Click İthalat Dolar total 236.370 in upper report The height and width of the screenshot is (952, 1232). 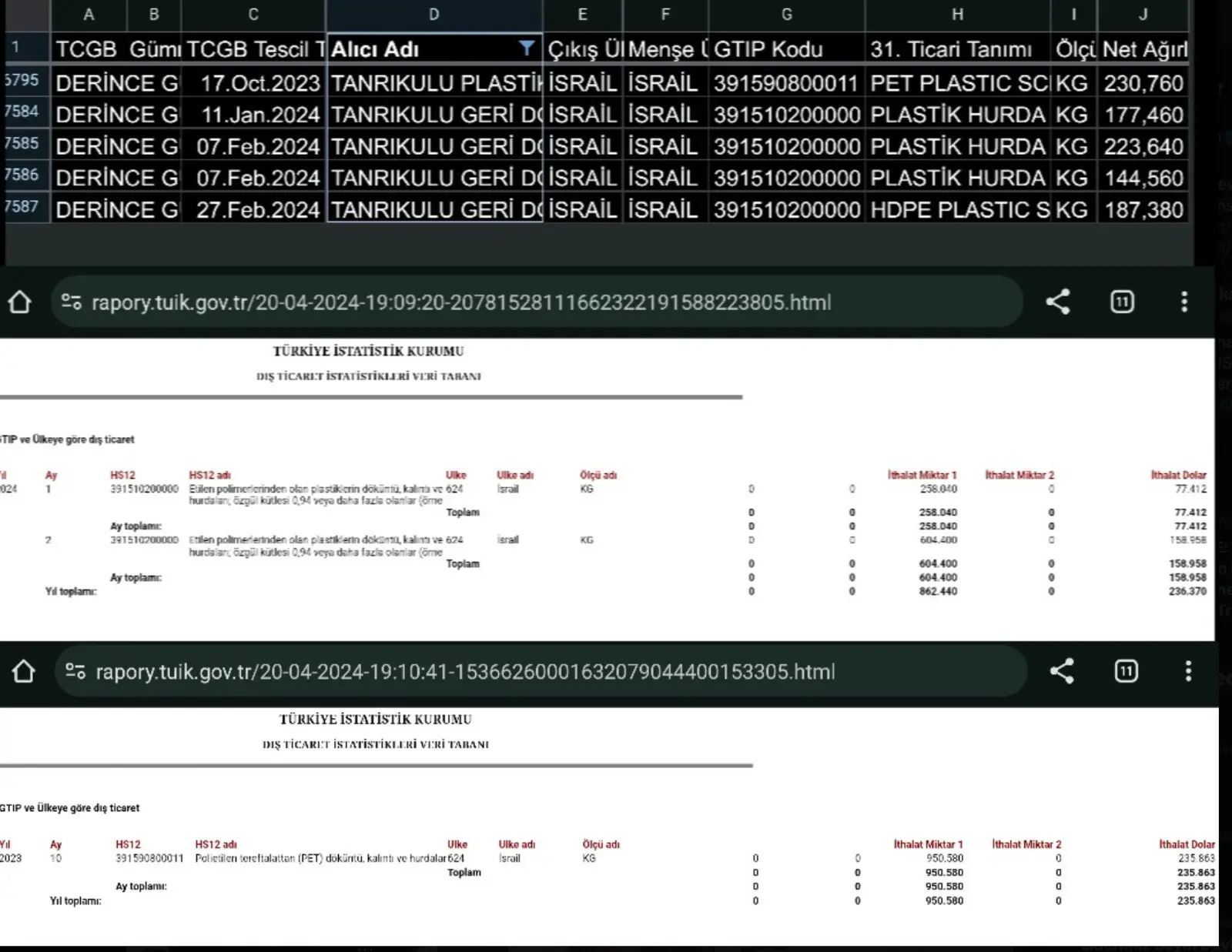pos(1187,591)
